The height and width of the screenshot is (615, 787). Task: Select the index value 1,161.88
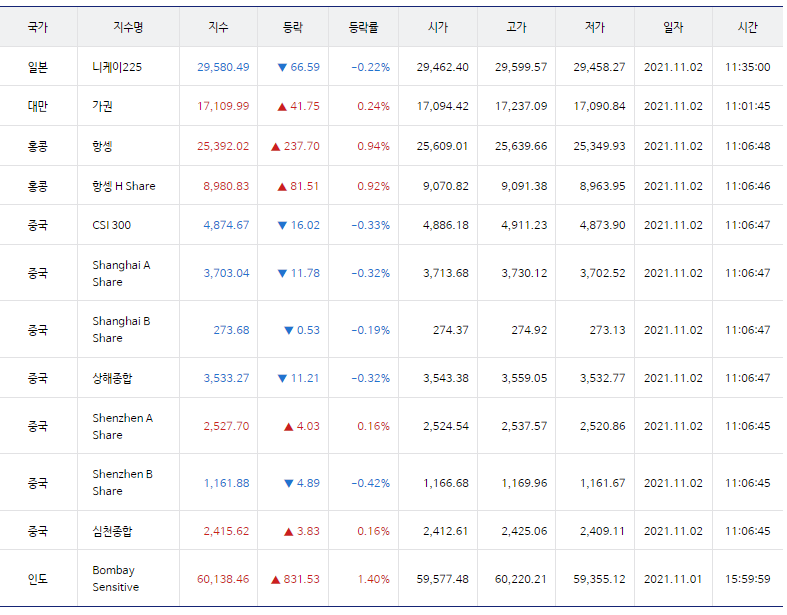[226, 483]
